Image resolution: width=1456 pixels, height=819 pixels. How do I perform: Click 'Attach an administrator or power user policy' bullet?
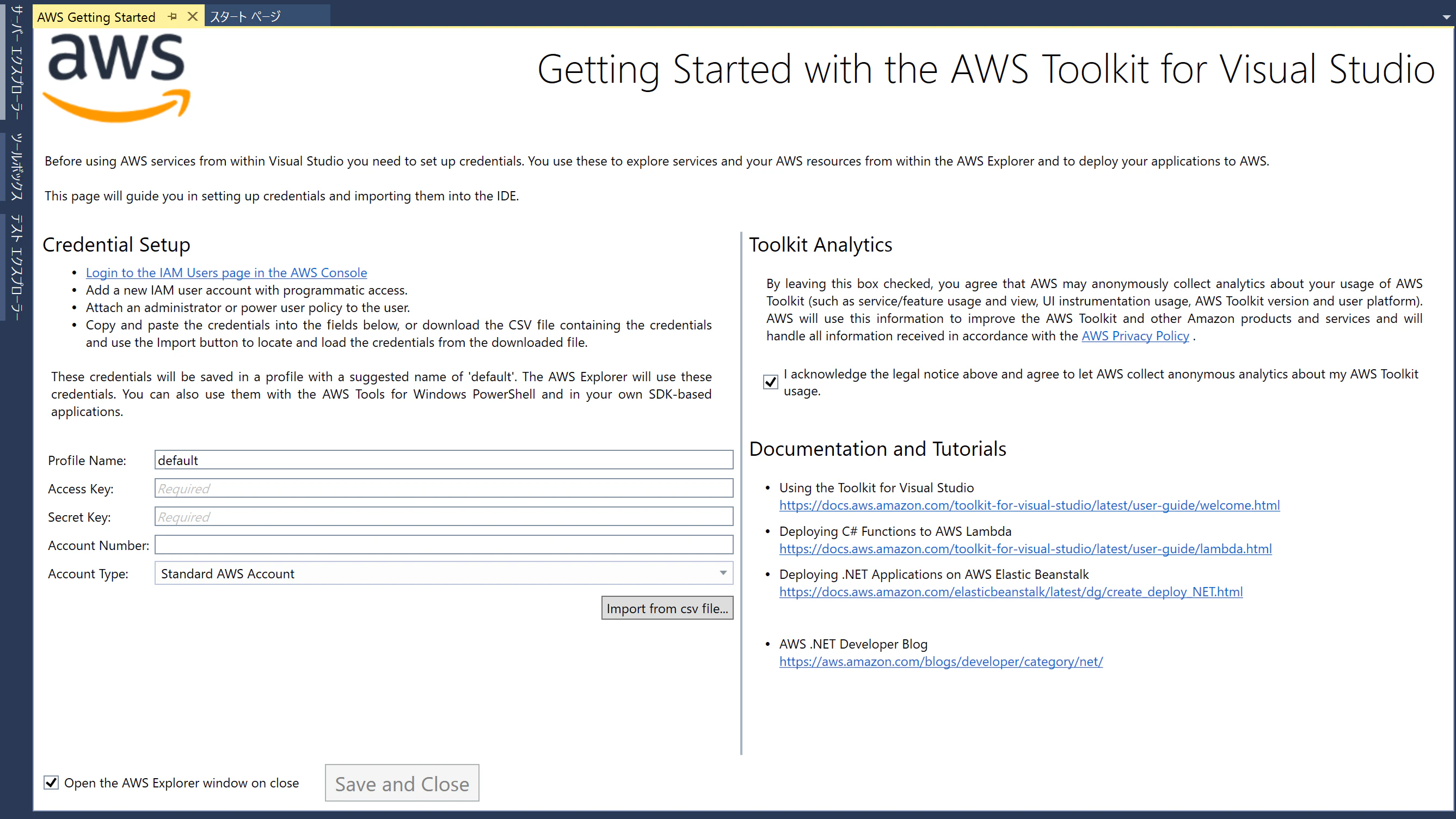[x=248, y=307]
